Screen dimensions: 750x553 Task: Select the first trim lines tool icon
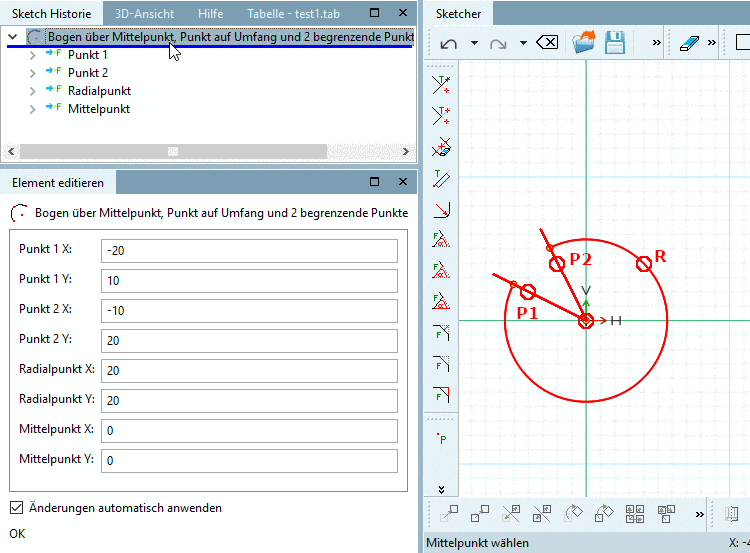[441, 85]
